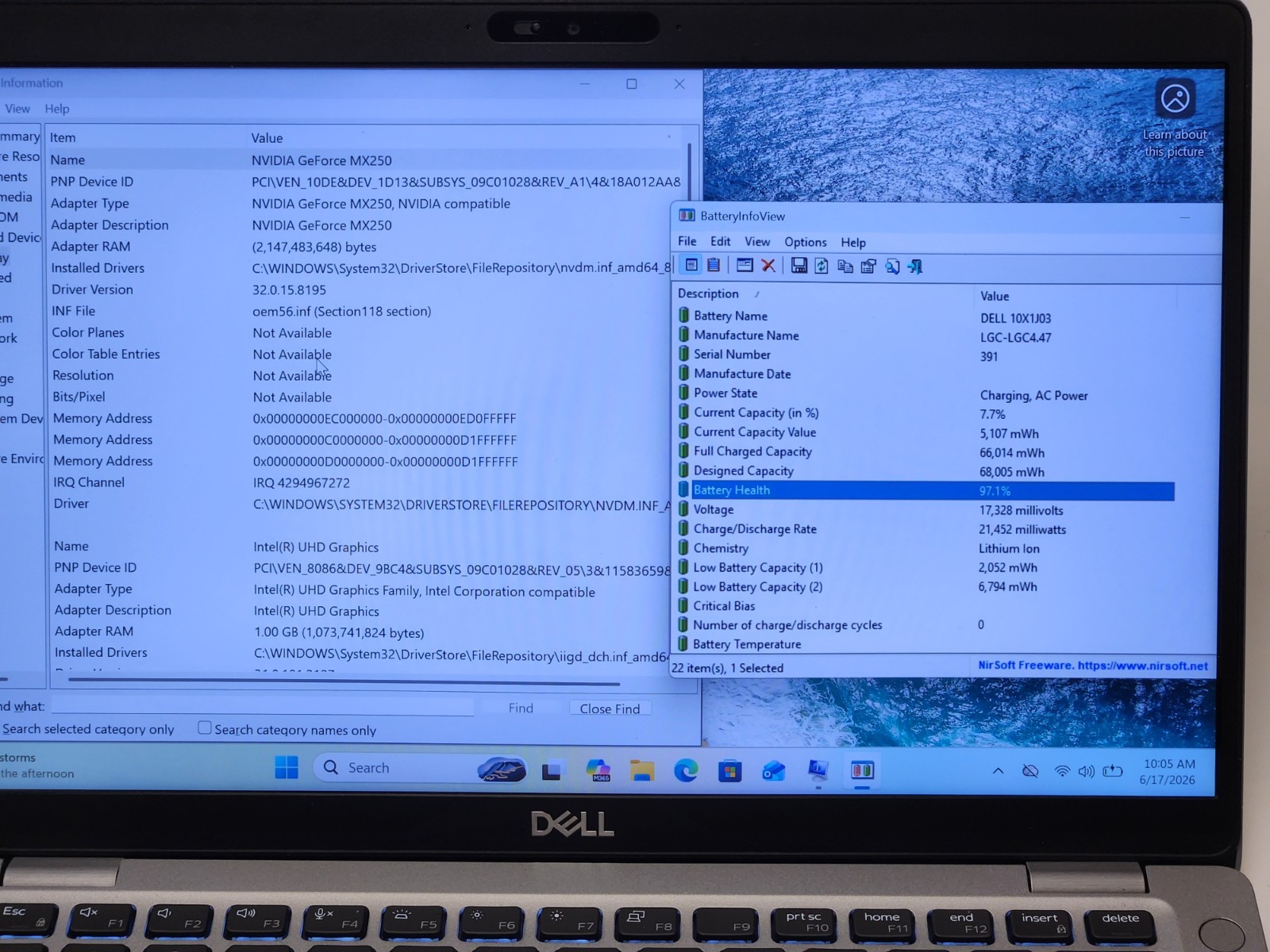Click the exit door icon in BatteryInfoView toolbar
The image size is (1270, 952).
[x=915, y=267]
